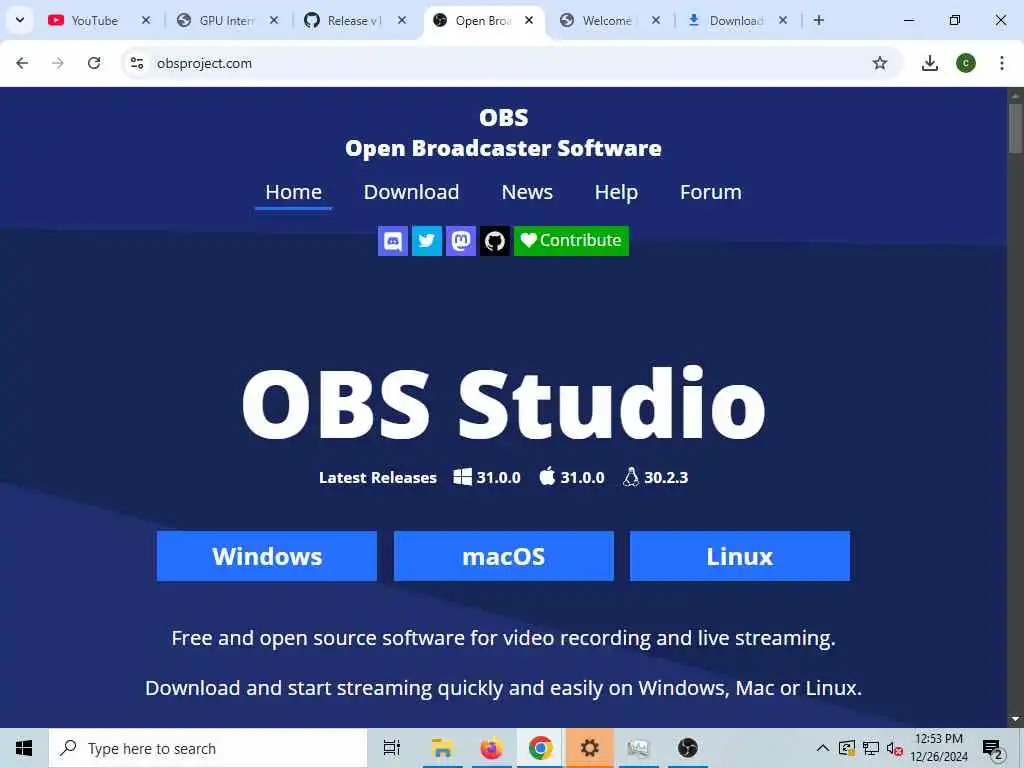
Task: Go to the Home navigation item
Action: tap(293, 192)
